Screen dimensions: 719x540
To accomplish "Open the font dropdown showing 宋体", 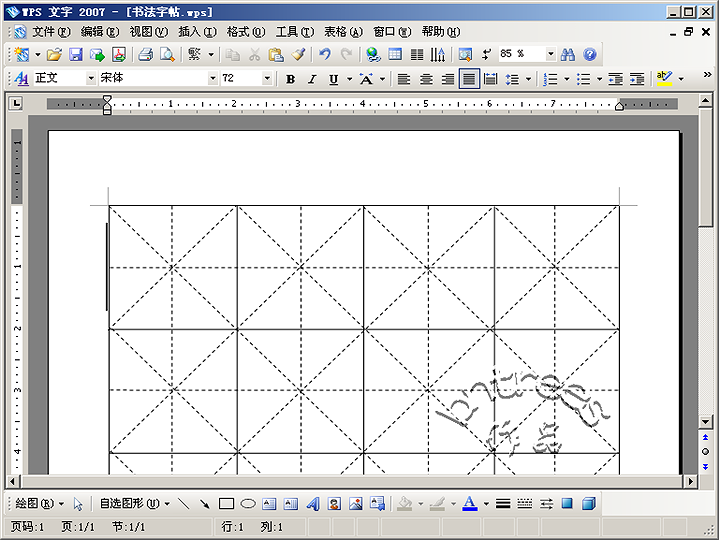I will (x=212, y=78).
